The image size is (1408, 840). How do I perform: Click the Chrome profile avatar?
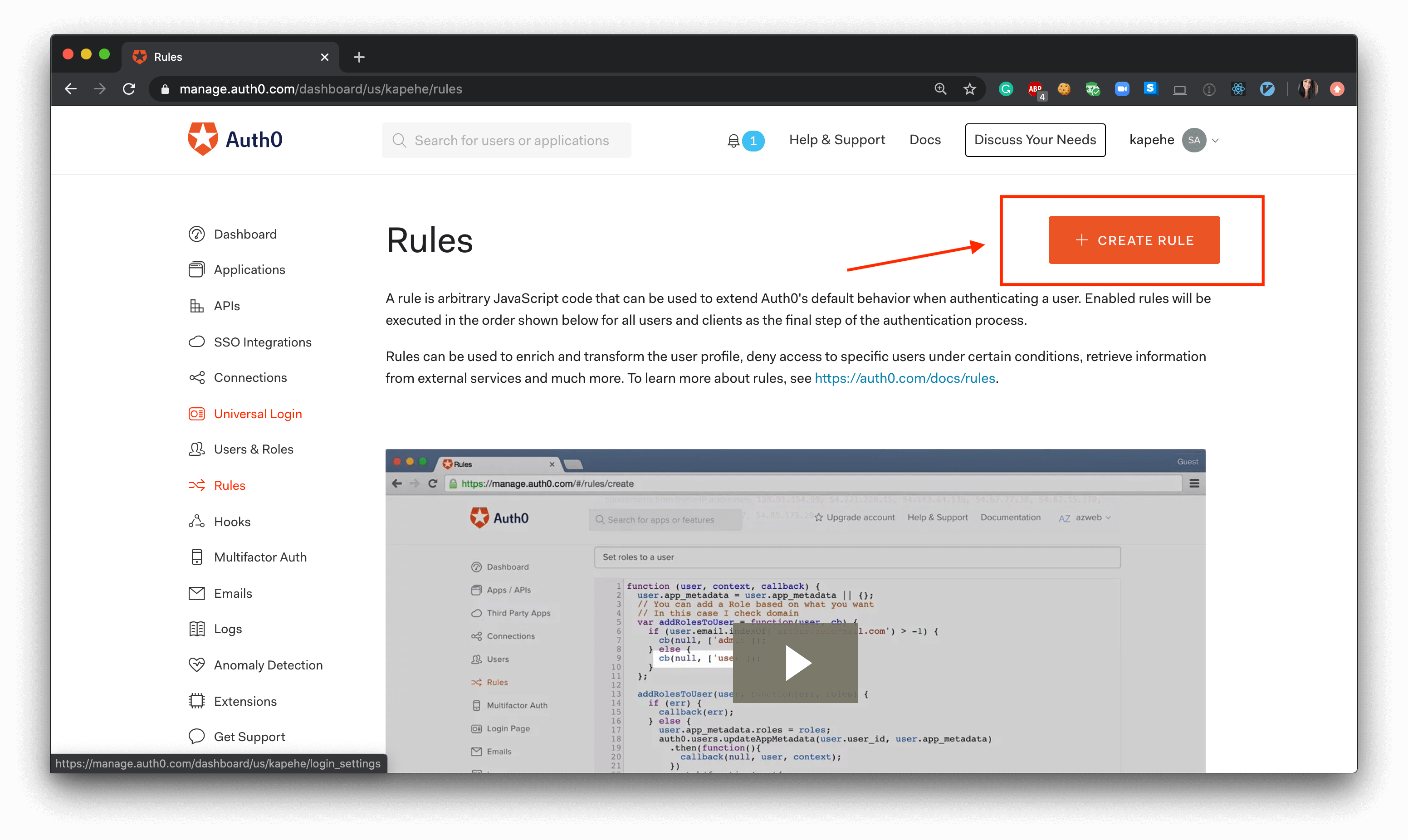point(1307,89)
